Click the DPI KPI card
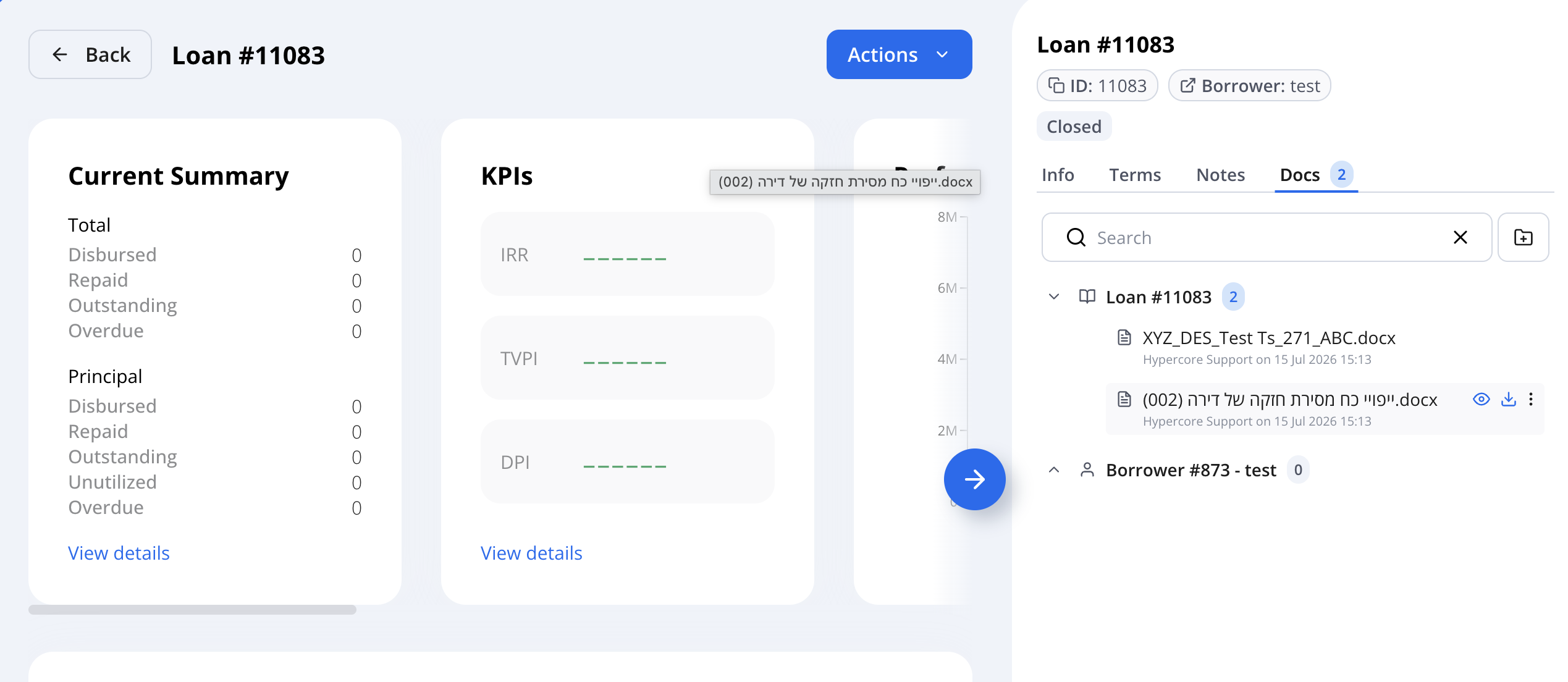This screenshot has width=1568, height=682. coord(627,461)
